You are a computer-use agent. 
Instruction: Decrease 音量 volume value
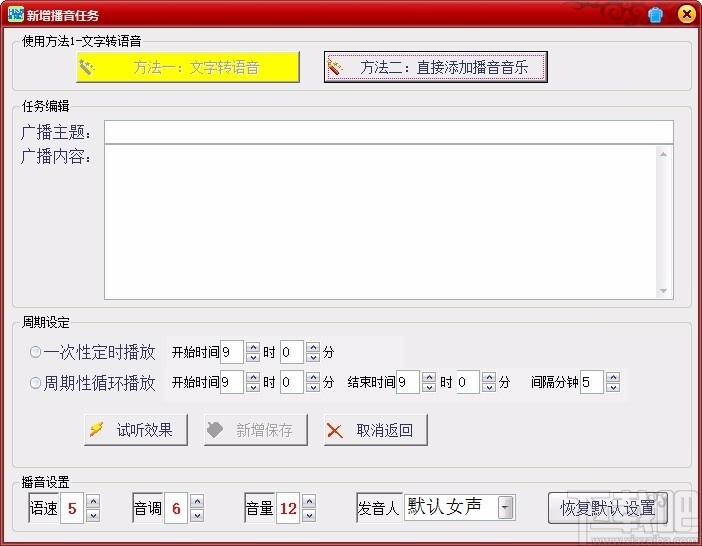coord(309,515)
